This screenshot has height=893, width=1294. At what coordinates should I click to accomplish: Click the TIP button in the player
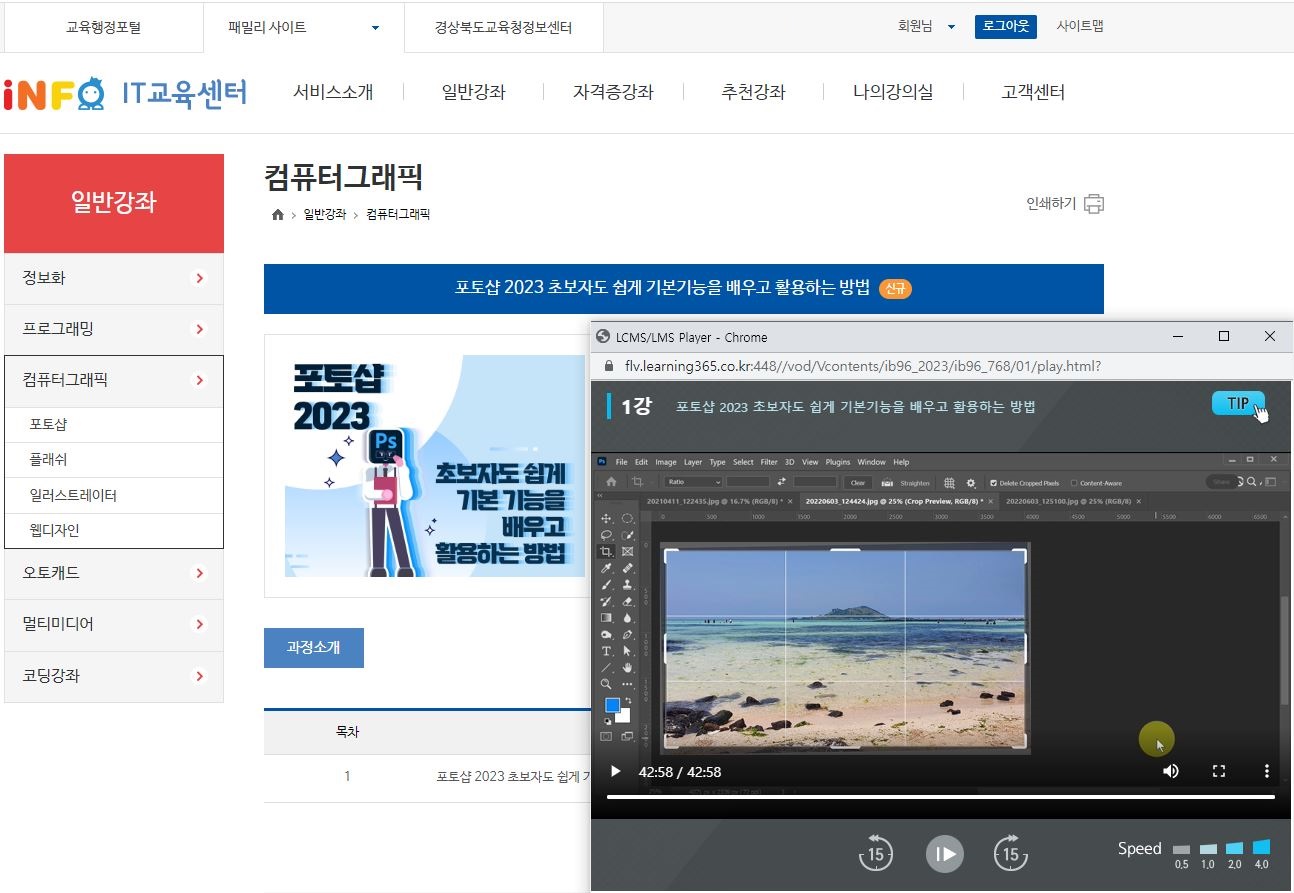coord(1238,404)
